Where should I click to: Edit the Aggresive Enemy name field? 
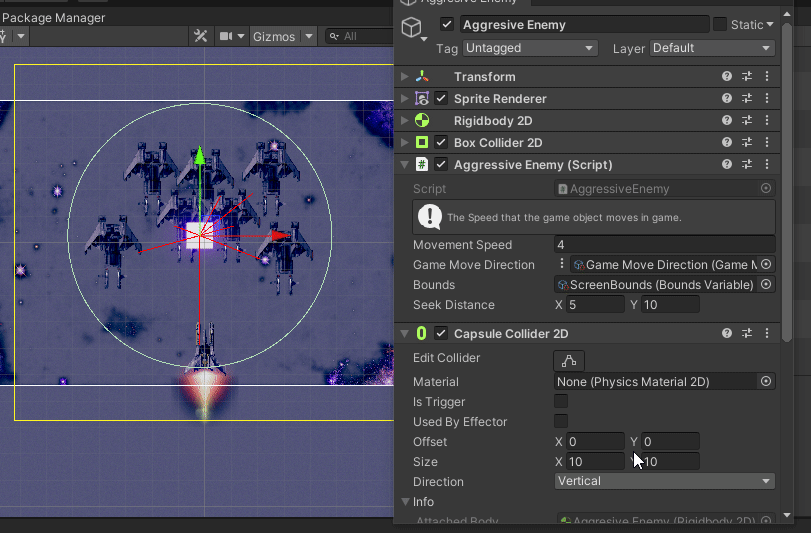584,25
